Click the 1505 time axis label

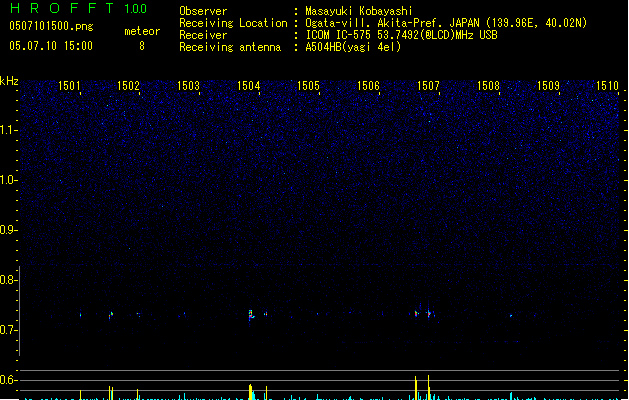tap(308, 86)
